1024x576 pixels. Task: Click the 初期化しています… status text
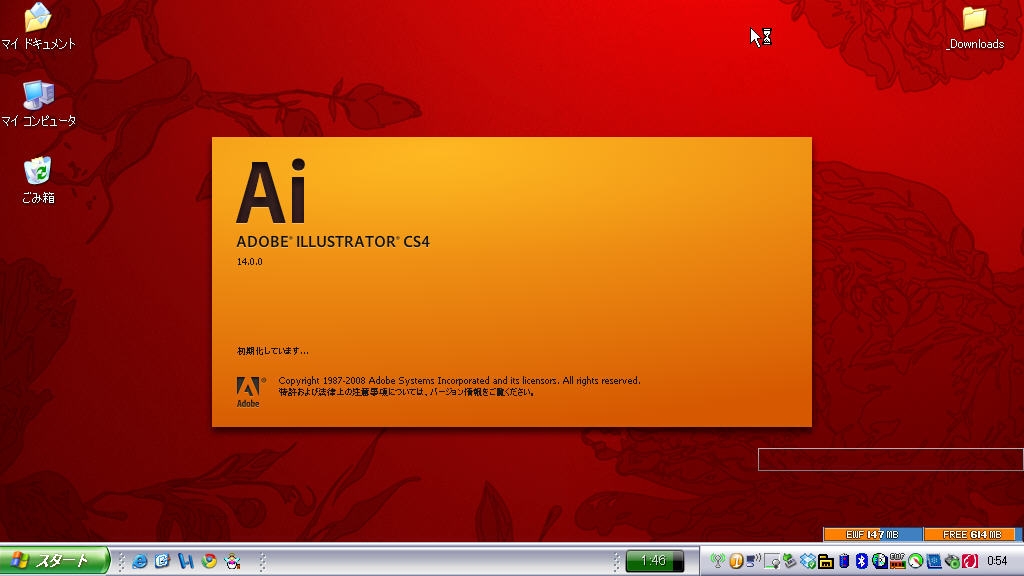[272, 351]
